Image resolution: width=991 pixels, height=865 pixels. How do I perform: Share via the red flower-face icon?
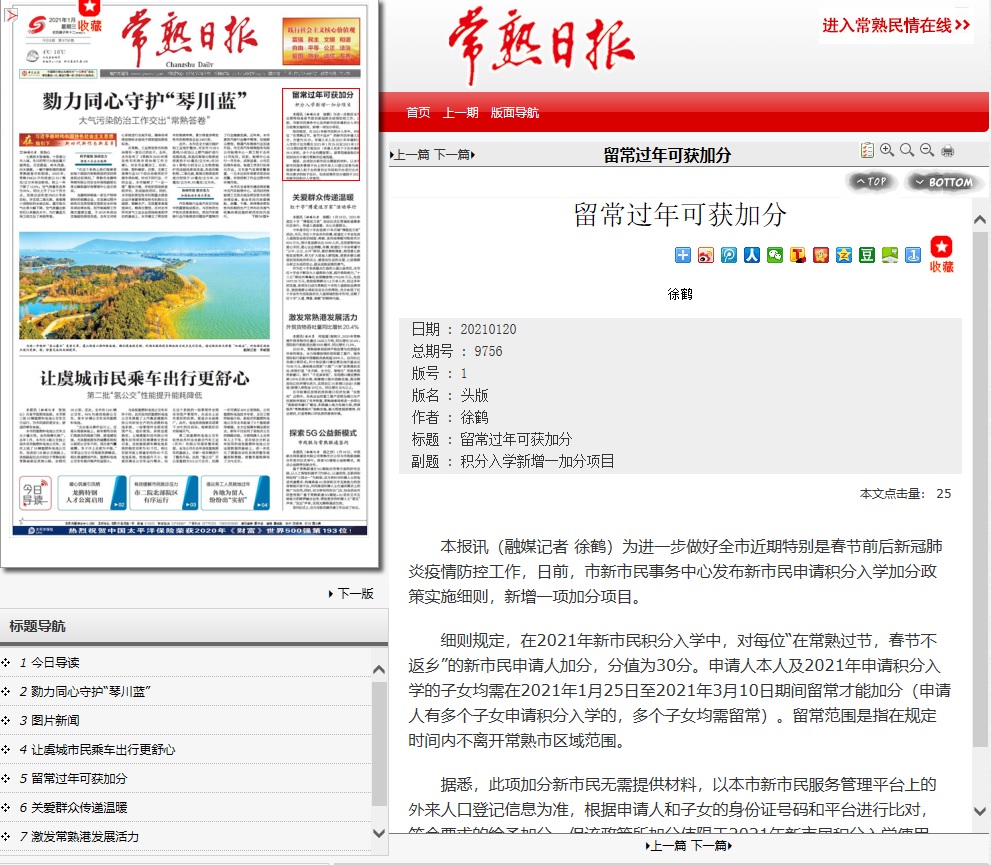coord(821,255)
